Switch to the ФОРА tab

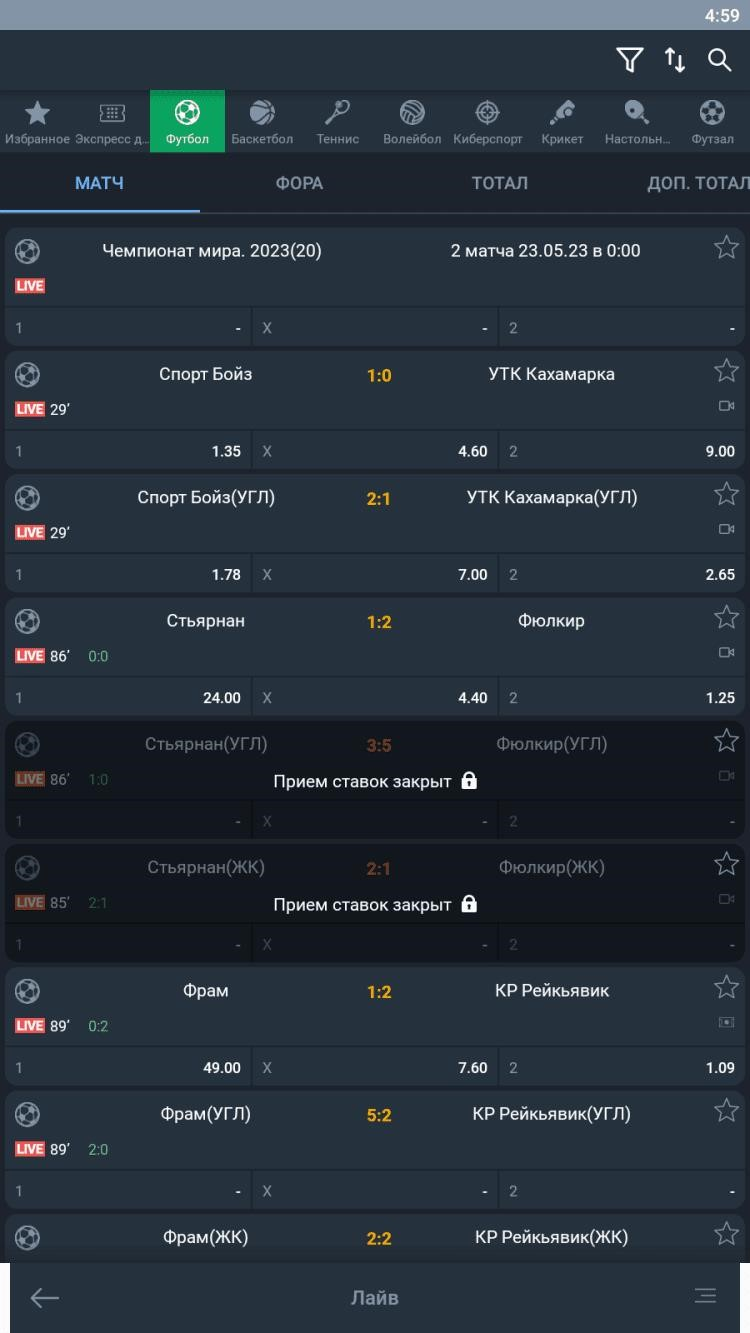click(x=299, y=183)
